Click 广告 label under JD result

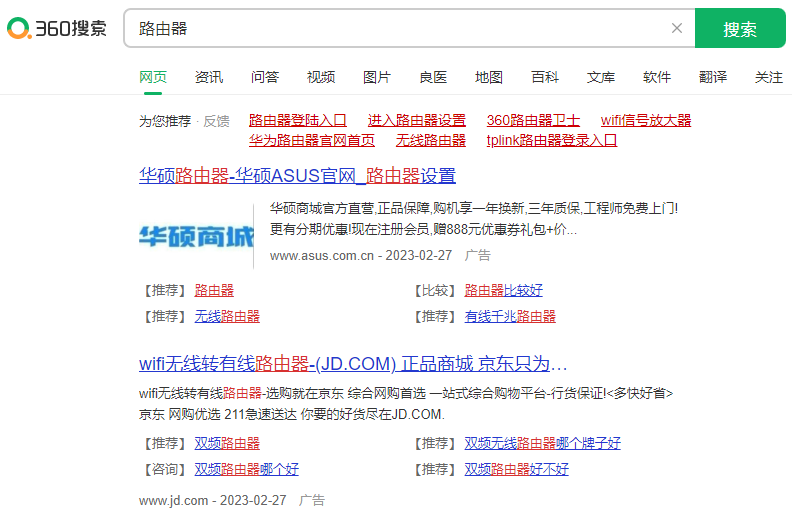click(x=312, y=500)
